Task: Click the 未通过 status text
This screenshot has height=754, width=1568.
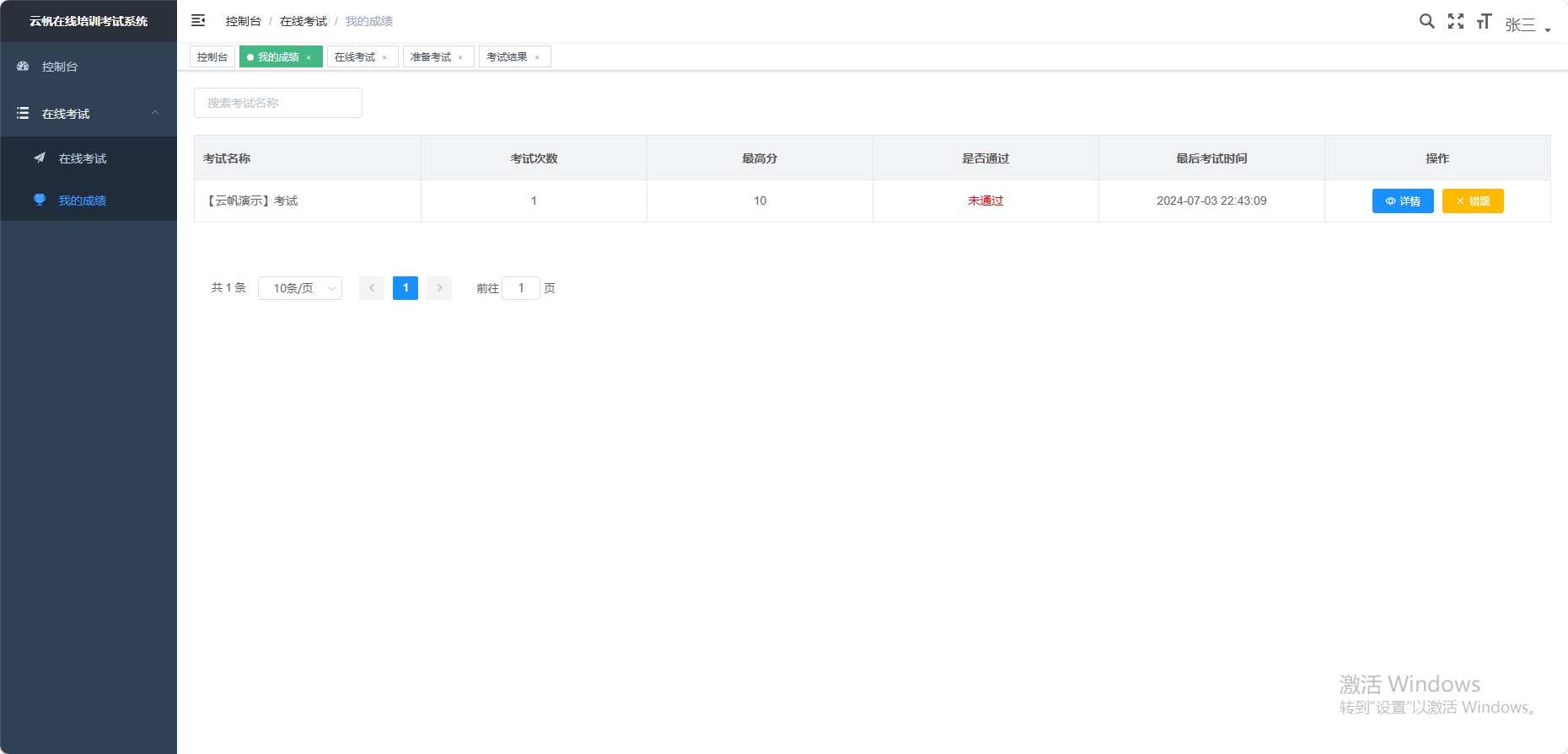Action: tap(985, 201)
